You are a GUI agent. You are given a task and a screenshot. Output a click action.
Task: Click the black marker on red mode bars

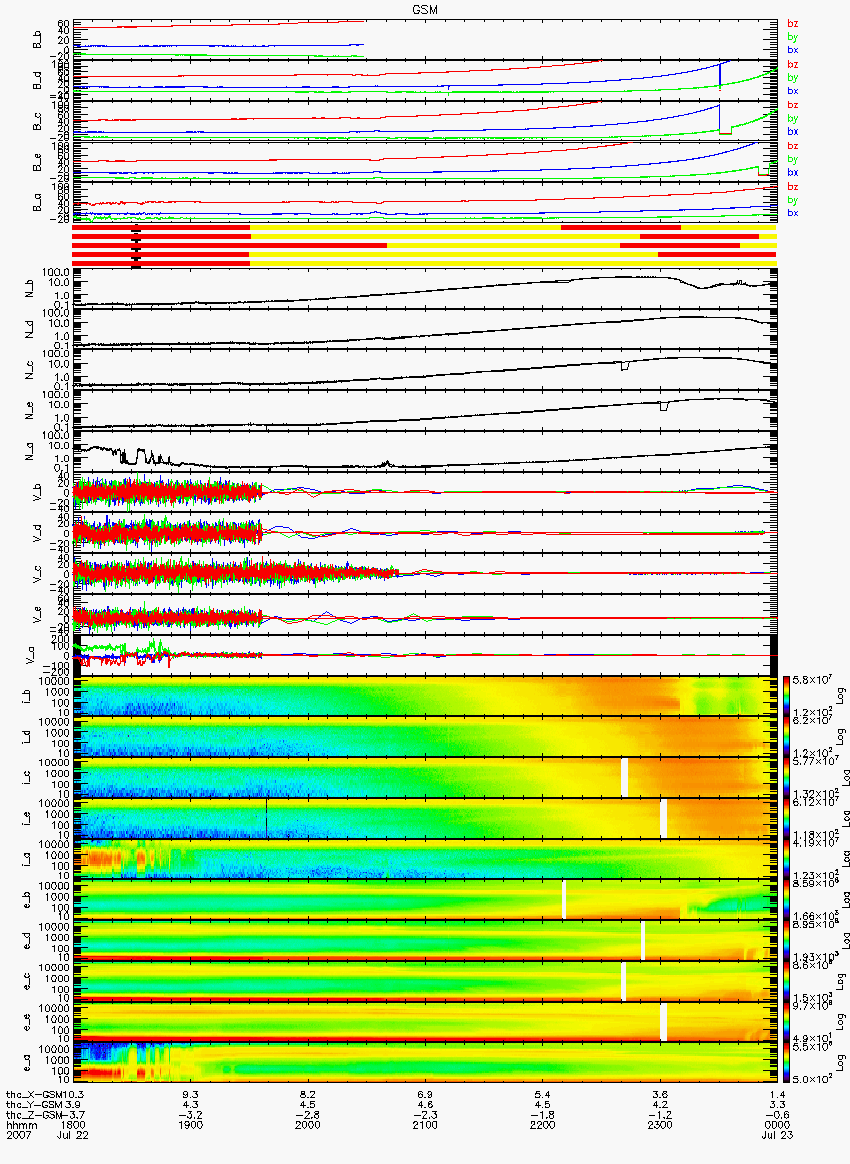click(x=136, y=248)
